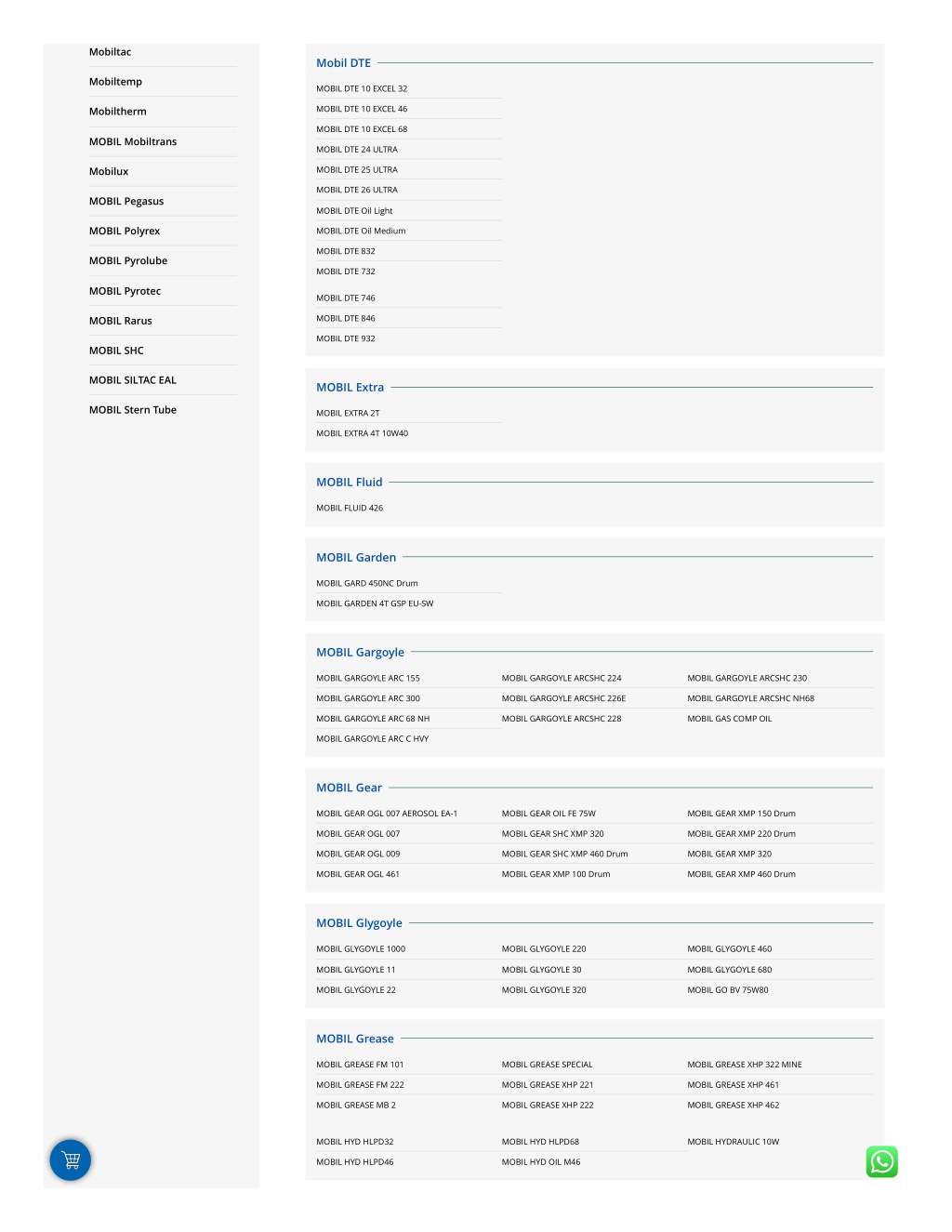Open MOBIL GAS COMP OIL product
Image resolution: width=952 pixels, height=1232 pixels.
point(730,719)
